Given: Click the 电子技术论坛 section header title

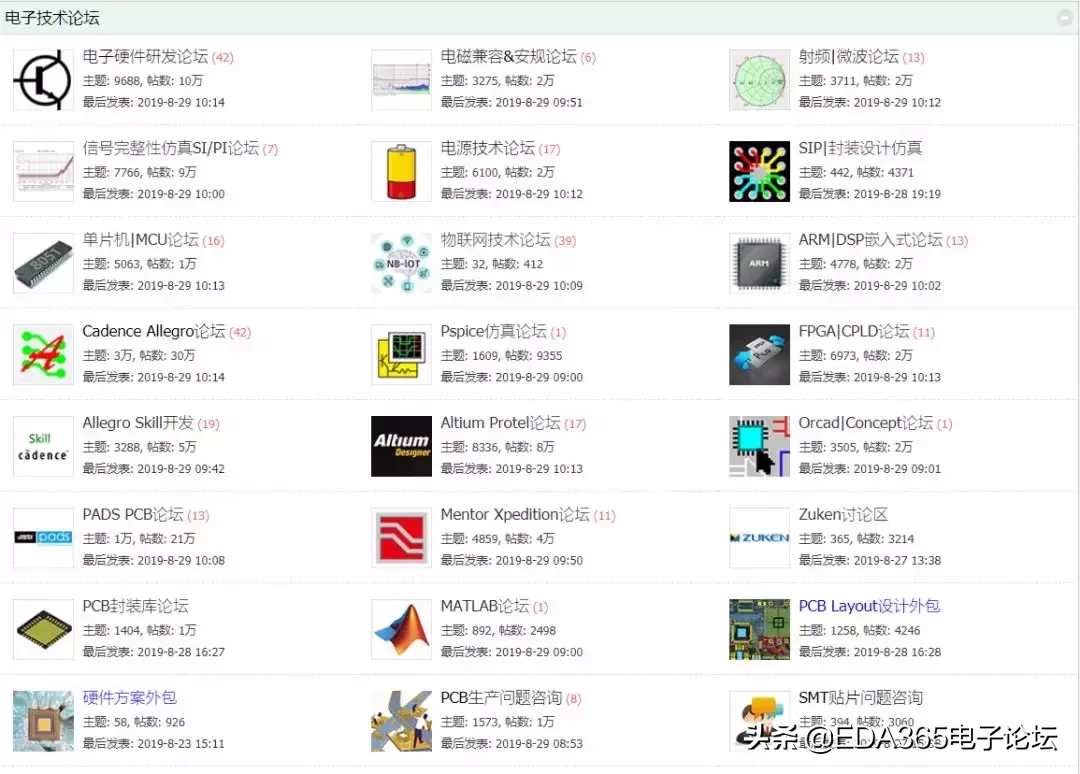Looking at the screenshot, I should coord(52,18).
